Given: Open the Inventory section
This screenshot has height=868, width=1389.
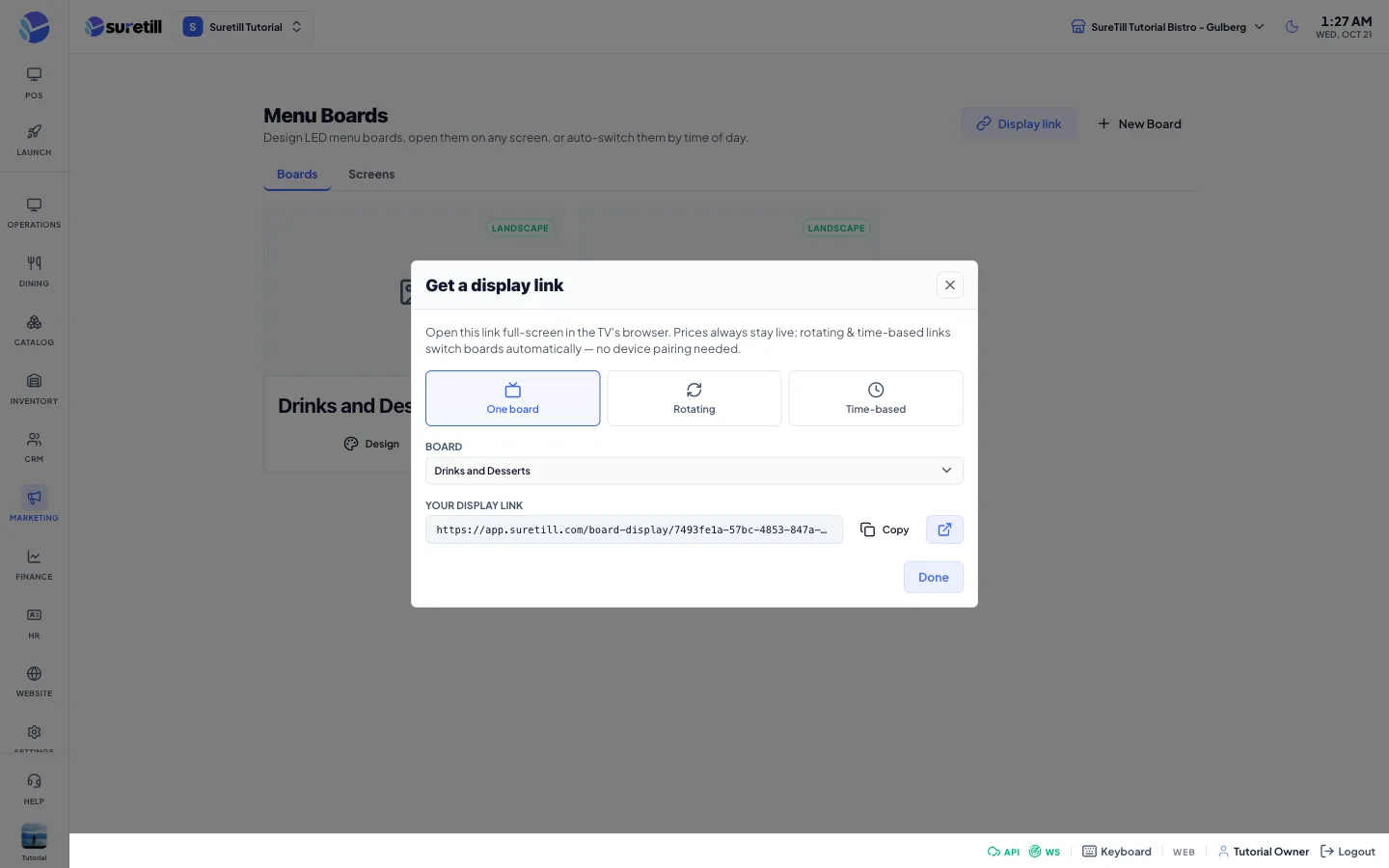Looking at the screenshot, I should click(x=34, y=390).
